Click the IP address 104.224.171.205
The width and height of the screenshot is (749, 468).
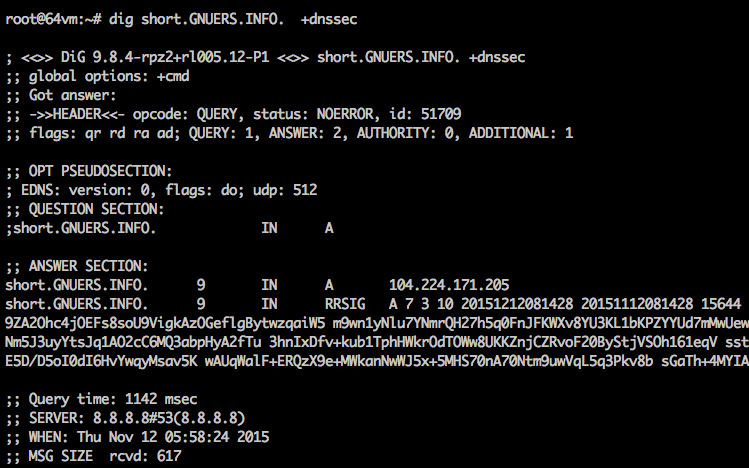tap(449, 283)
